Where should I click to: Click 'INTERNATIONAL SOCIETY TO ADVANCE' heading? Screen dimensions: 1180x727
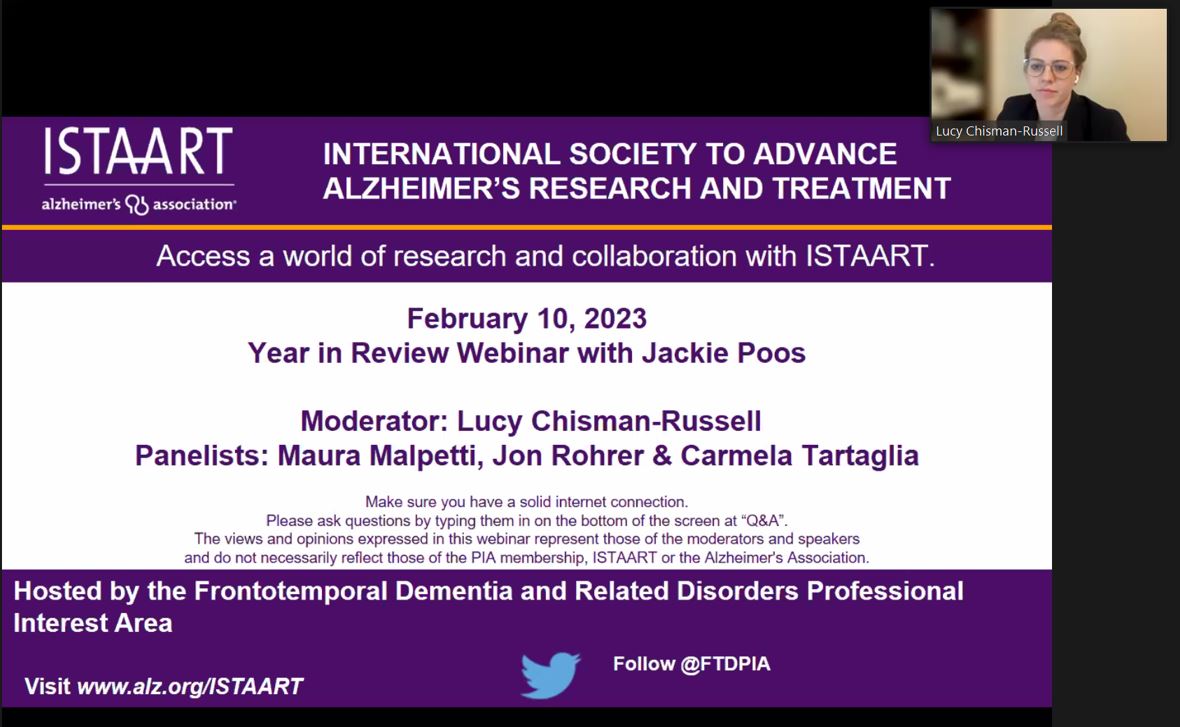tap(610, 154)
